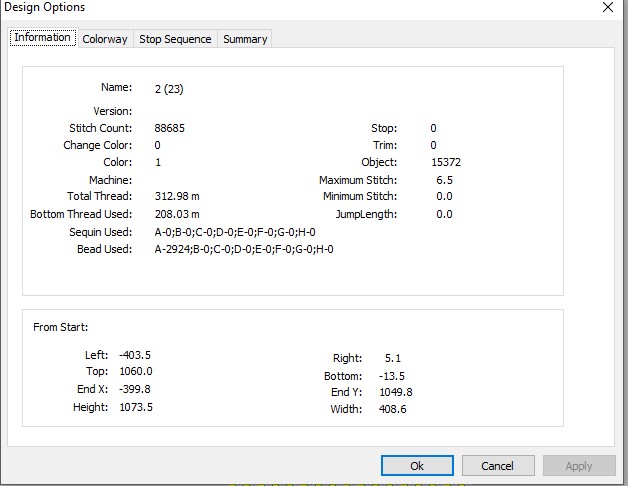Open the Colorway tab
This screenshot has width=628, height=486.
click(x=105, y=39)
